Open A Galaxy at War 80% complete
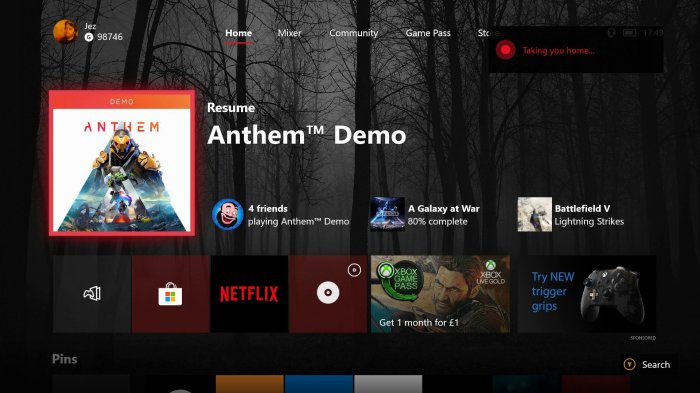The height and width of the screenshot is (393, 700). [443, 215]
